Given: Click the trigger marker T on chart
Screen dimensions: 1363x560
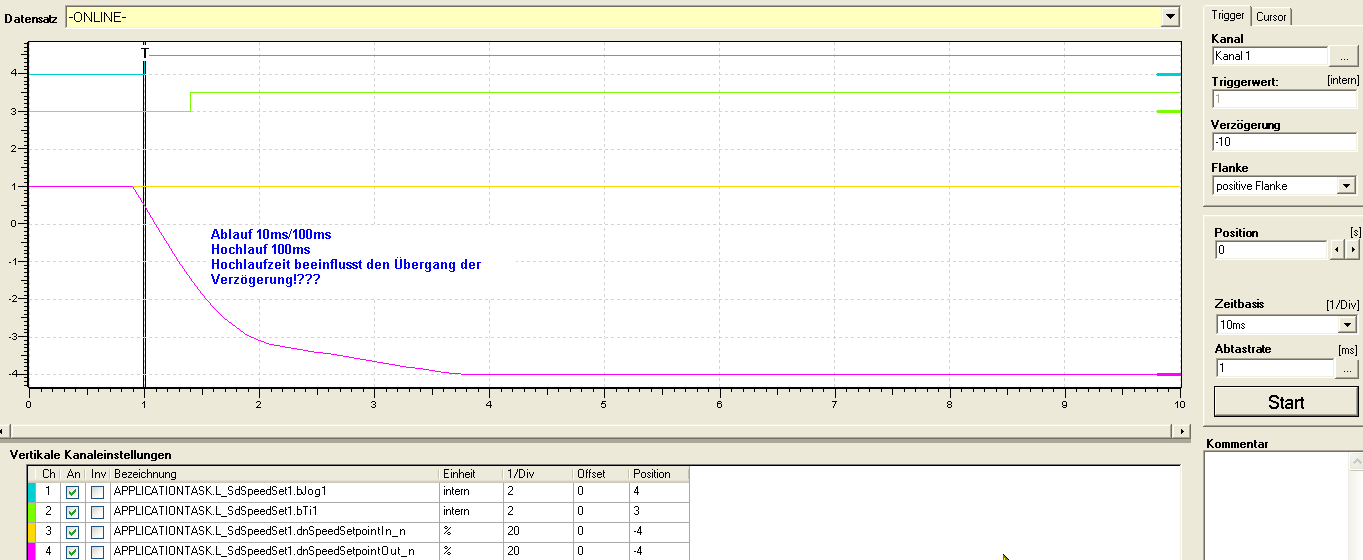Looking at the screenshot, I should 145,53.
